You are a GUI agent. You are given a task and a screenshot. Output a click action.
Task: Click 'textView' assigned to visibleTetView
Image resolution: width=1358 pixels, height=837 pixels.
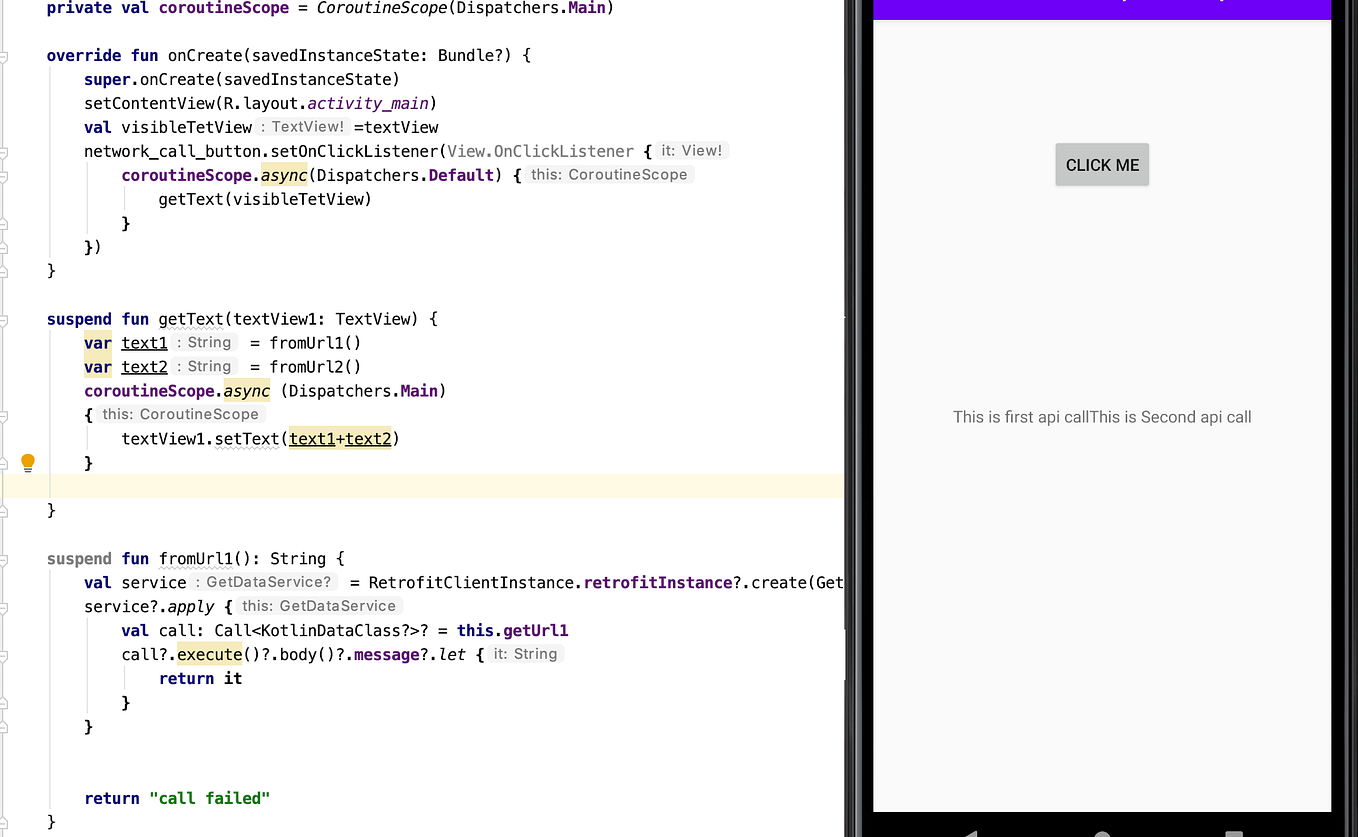401,127
